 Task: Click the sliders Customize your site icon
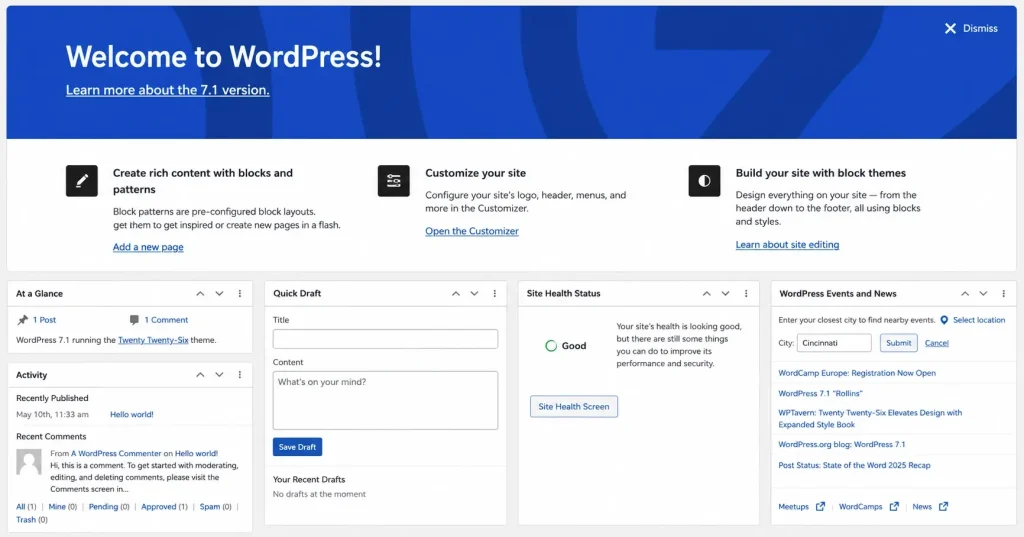point(394,181)
